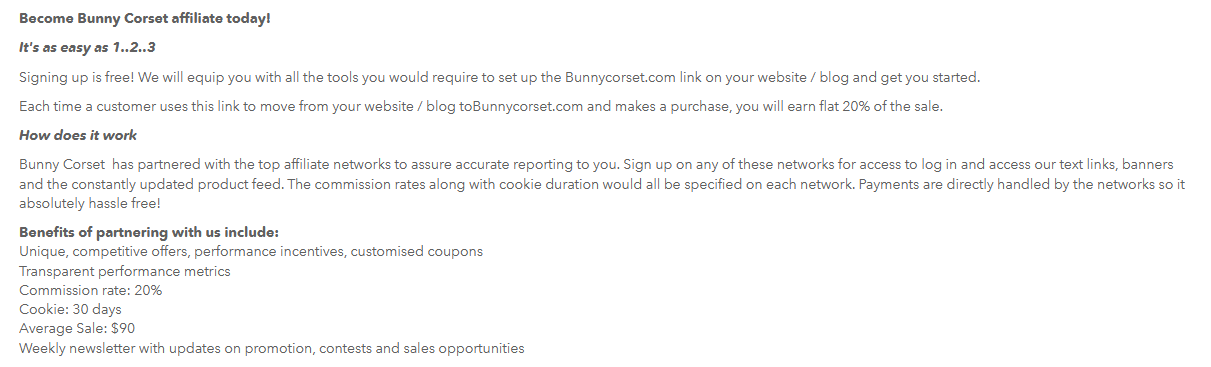Image resolution: width=1211 pixels, height=367 pixels.
Task: Click the 'Average Sale: $90' line
Action: (77, 328)
